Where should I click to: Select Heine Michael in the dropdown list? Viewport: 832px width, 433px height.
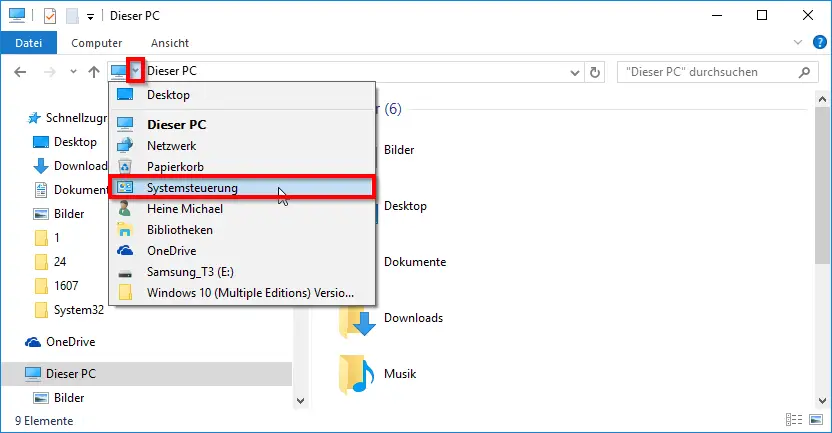(x=242, y=209)
